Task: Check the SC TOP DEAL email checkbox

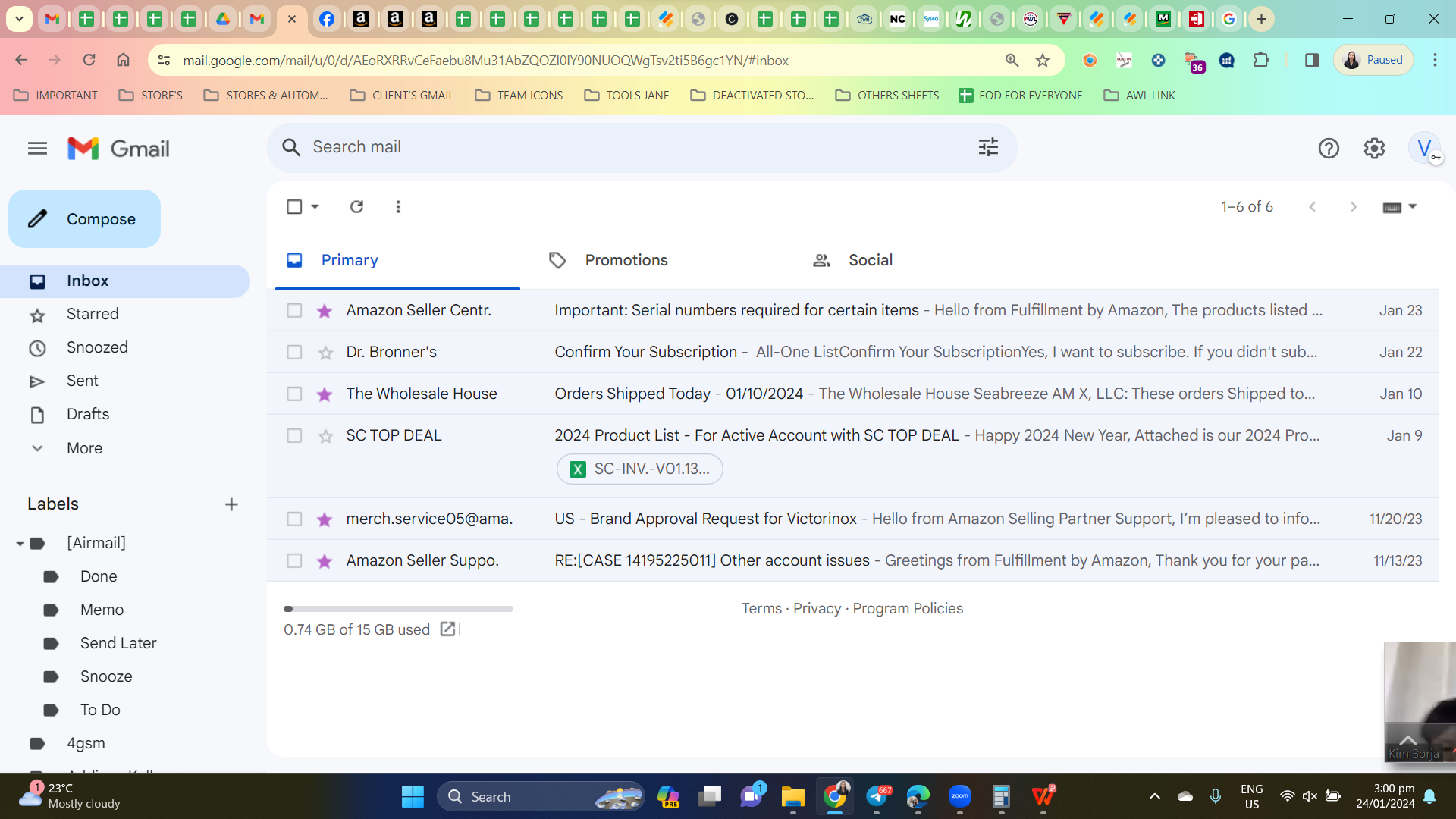Action: (294, 436)
